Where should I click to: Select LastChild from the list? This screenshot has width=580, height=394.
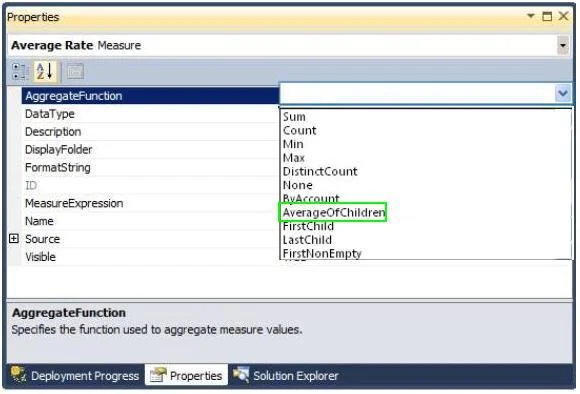307,240
